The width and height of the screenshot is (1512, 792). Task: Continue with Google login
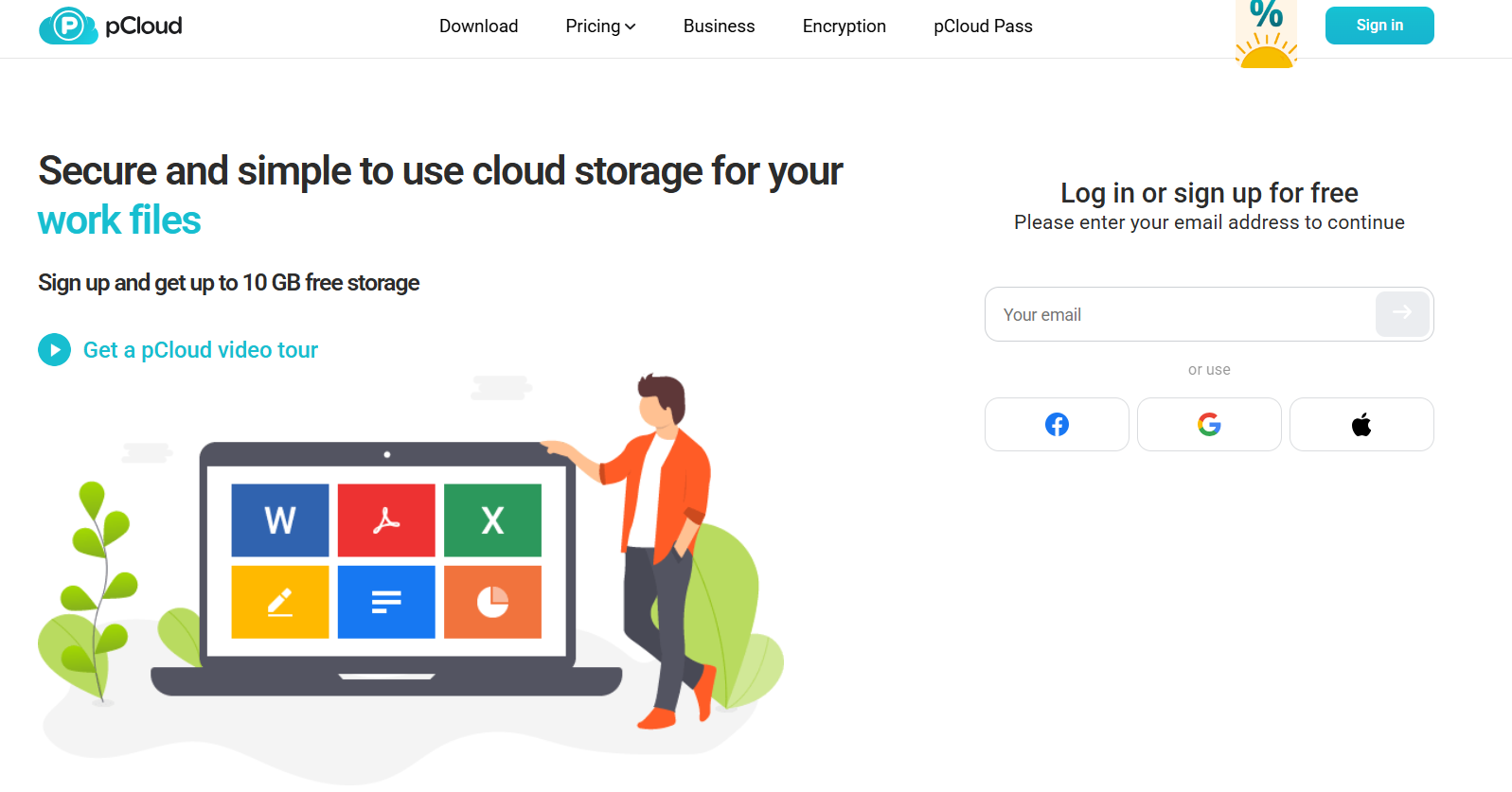point(1209,424)
